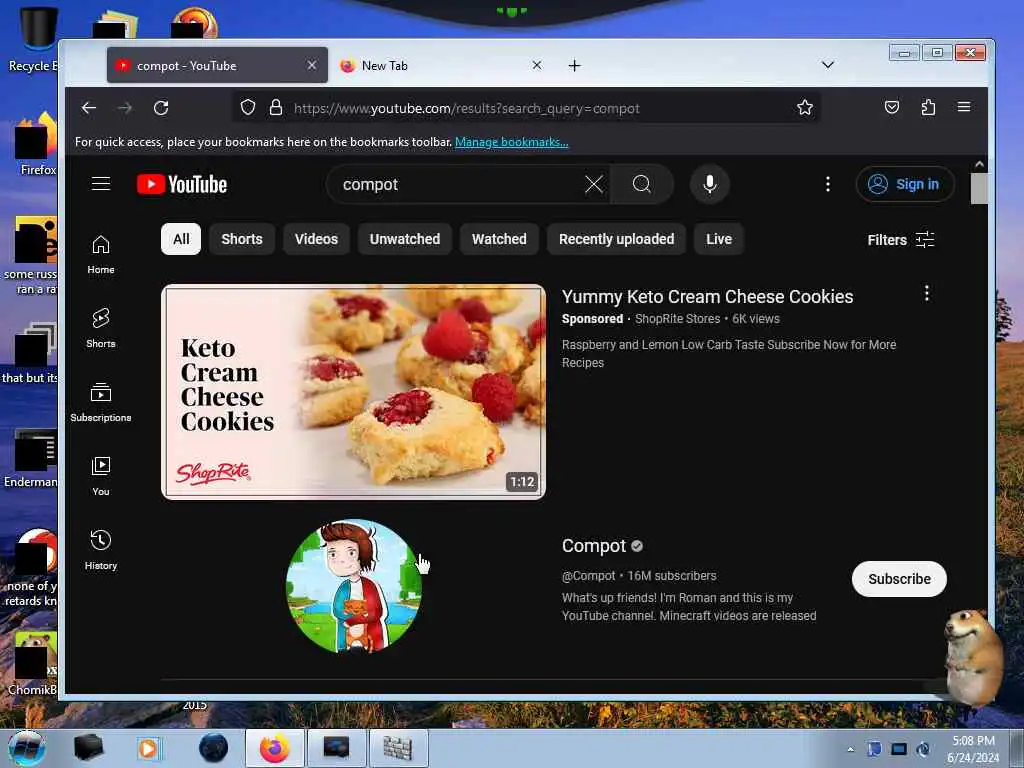Select the Shorts filter chip
This screenshot has height=768, width=1024.
242,239
